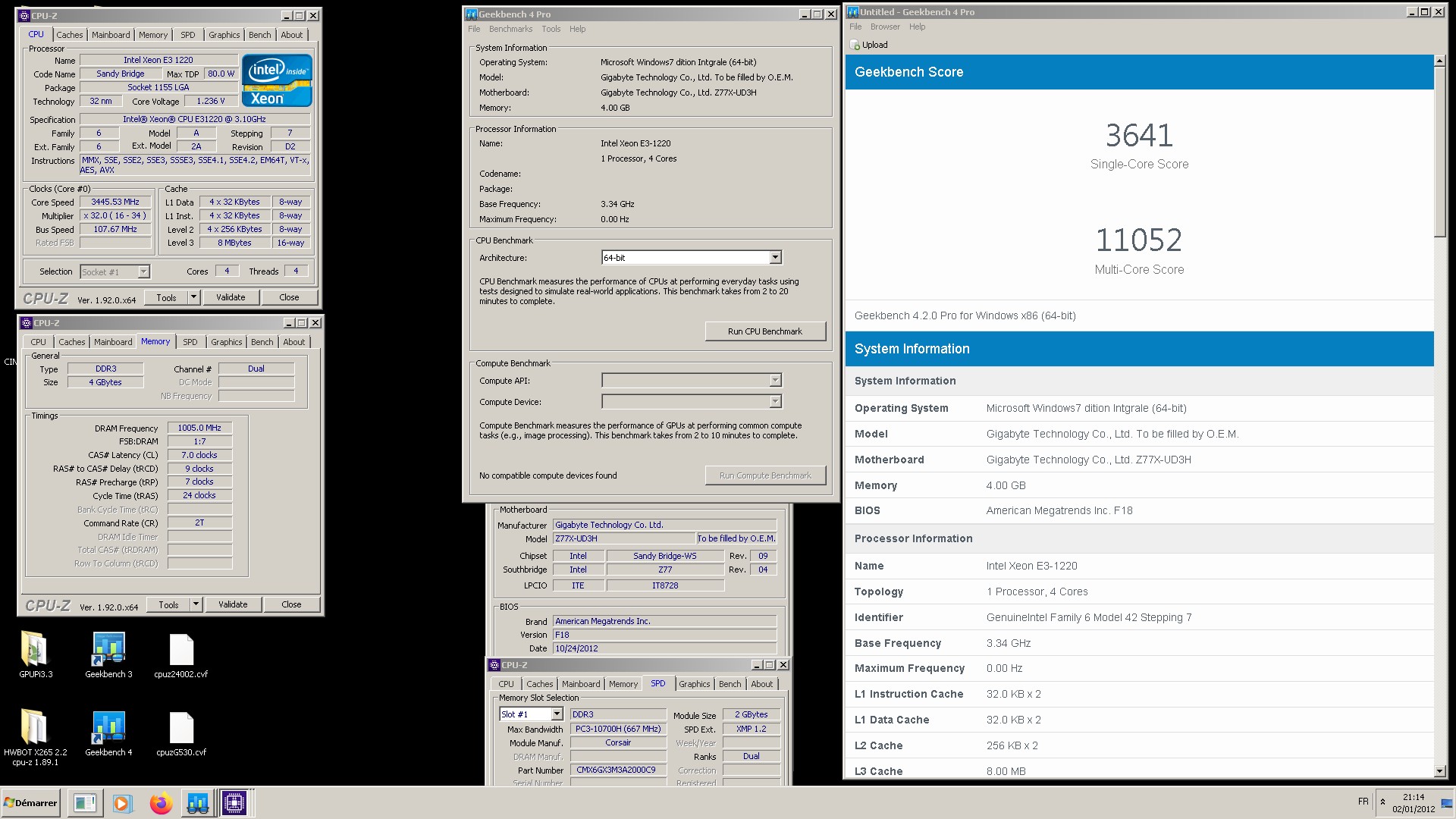Viewport: 1456px width, 819px height.
Task: Click the BIOS date 10/24/2012 field
Action: [665, 648]
